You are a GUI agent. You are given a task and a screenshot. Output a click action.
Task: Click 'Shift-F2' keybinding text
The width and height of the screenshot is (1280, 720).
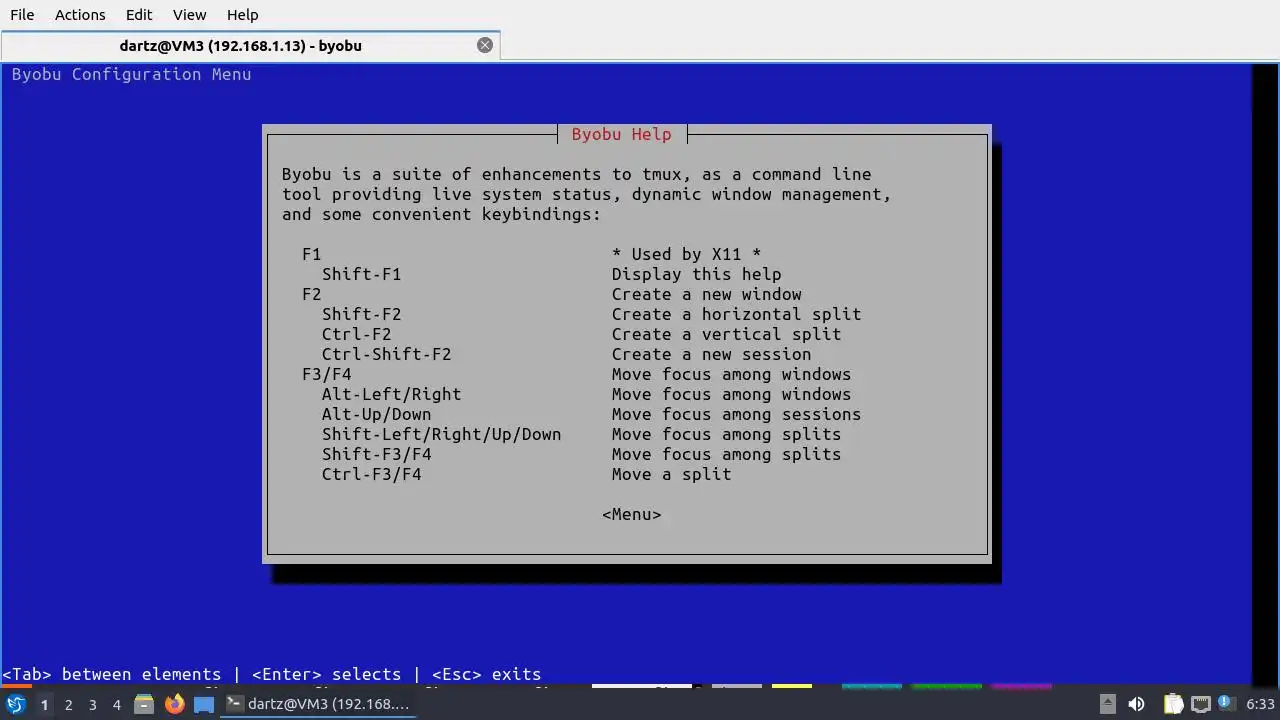click(x=361, y=314)
